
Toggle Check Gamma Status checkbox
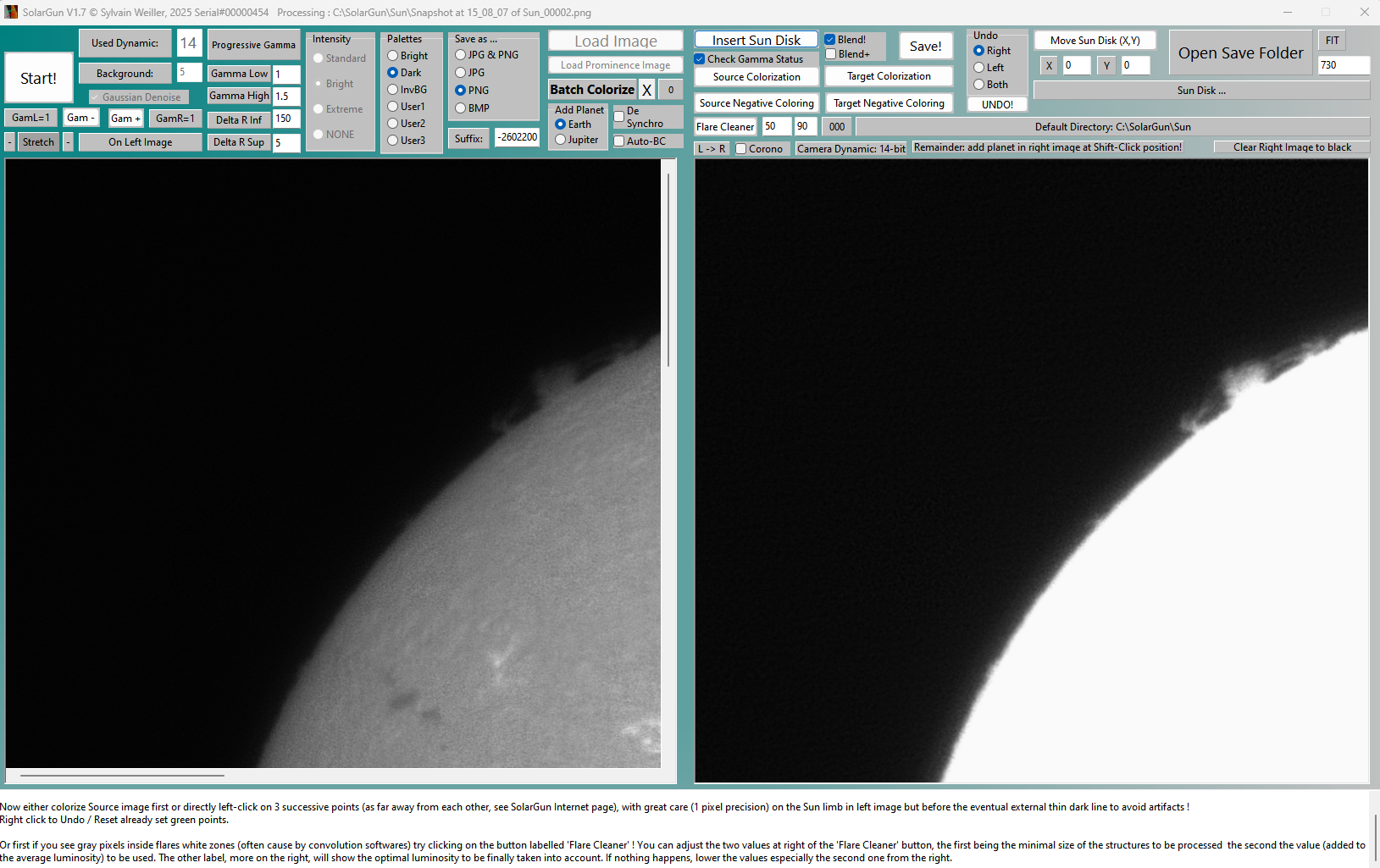tap(700, 59)
